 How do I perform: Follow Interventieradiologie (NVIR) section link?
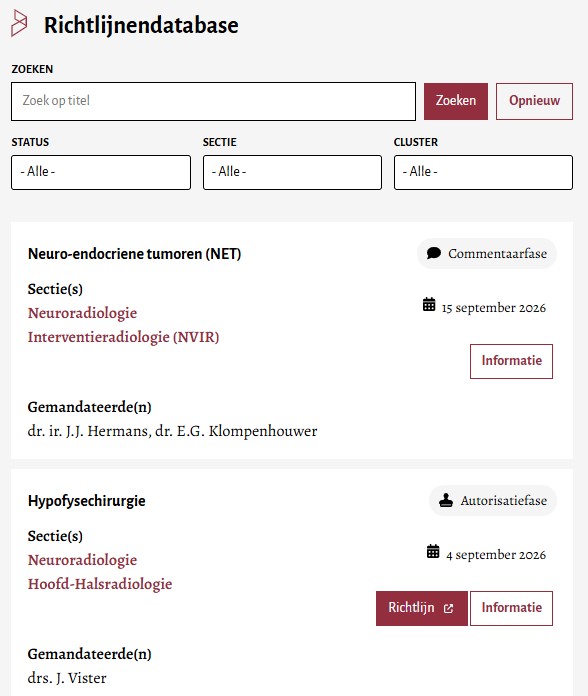[x=123, y=337]
